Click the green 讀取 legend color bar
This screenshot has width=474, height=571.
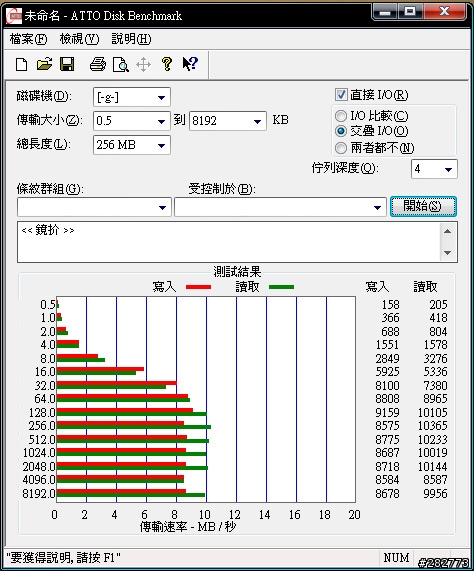[x=281, y=287]
